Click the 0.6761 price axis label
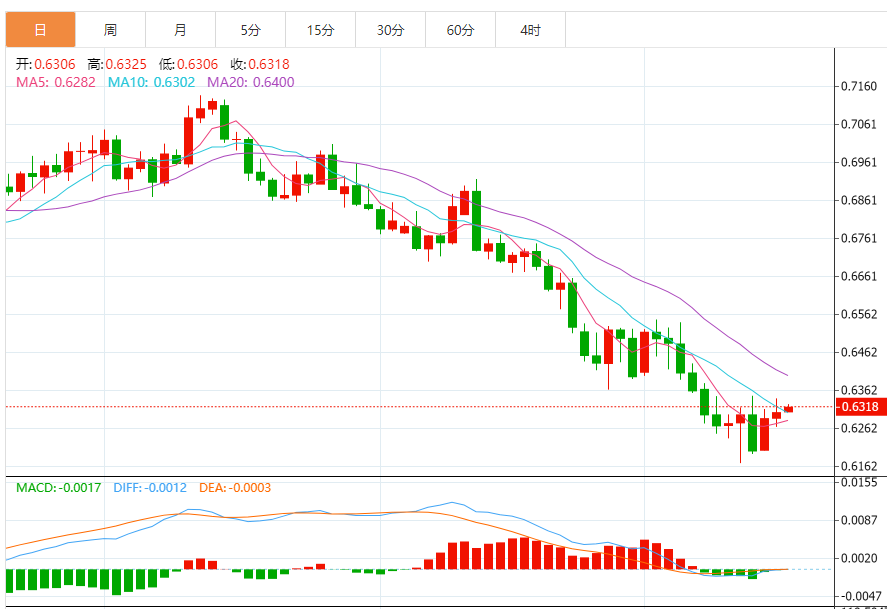 coord(859,238)
